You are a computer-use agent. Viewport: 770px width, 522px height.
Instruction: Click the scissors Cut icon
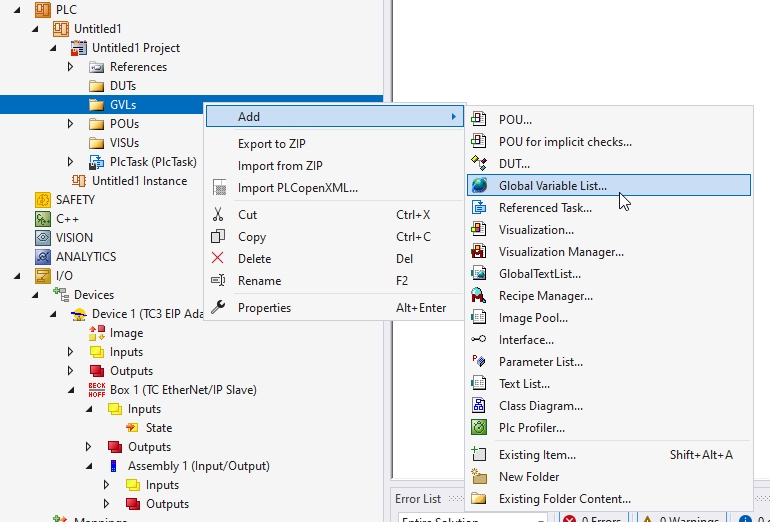tap(218, 214)
